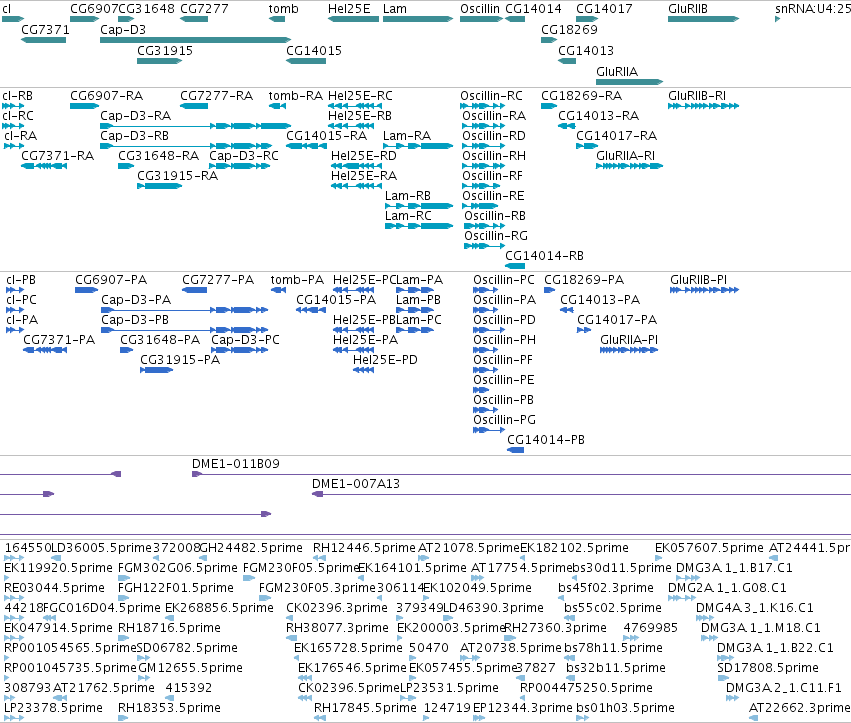
Task: Select the Oscillin-RG transcript glyph
Action: (484, 246)
